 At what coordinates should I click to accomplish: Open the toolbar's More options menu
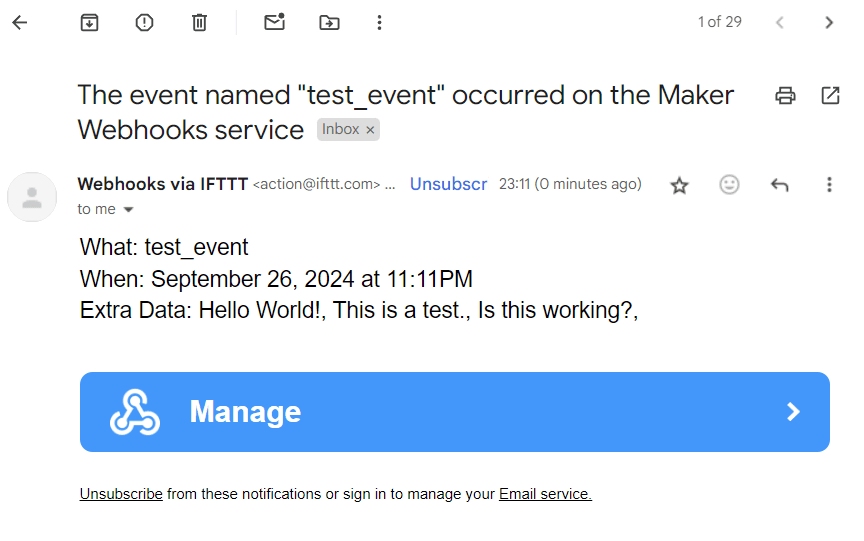379,23
